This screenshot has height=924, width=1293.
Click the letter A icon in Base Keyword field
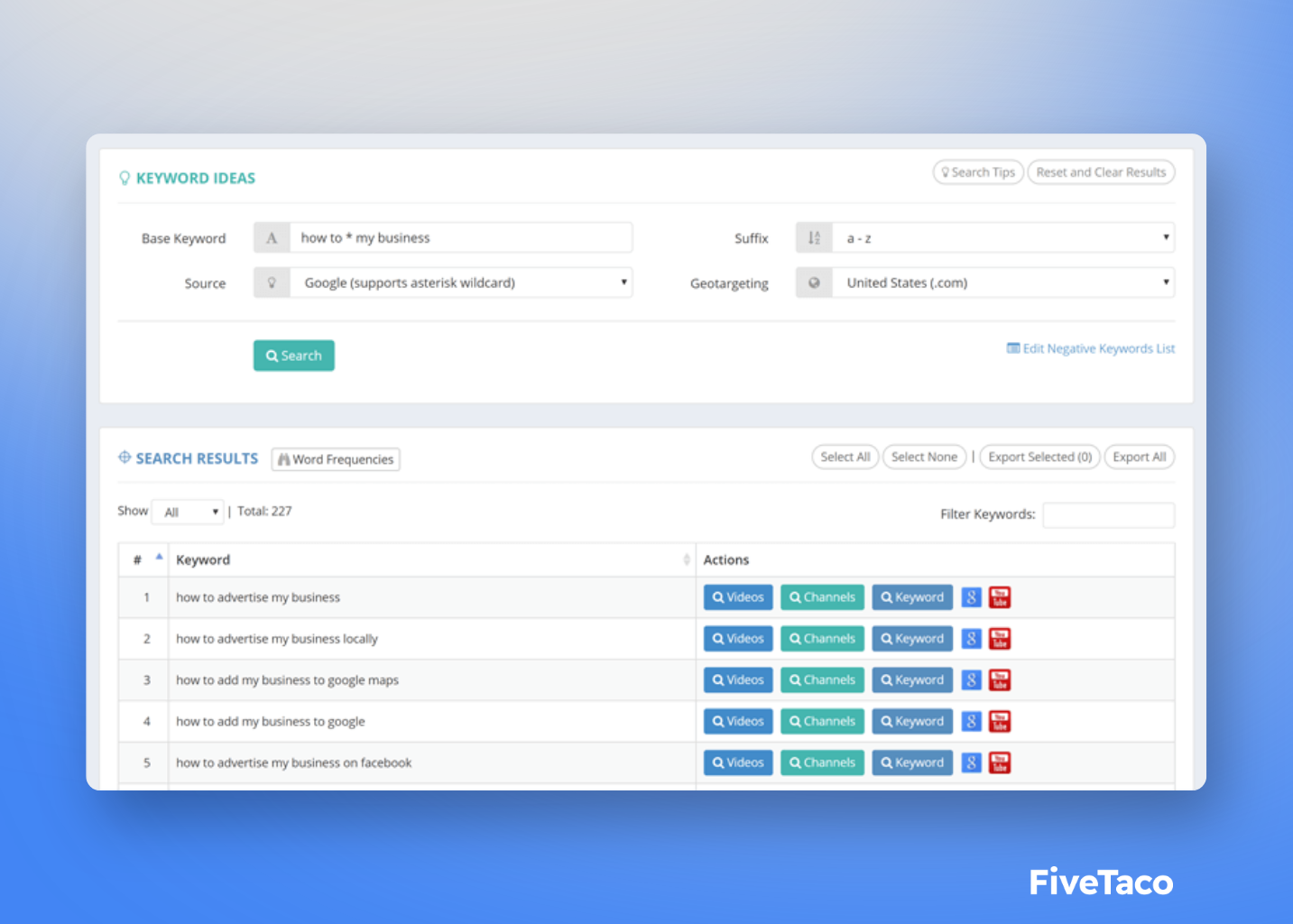point(272,237)
